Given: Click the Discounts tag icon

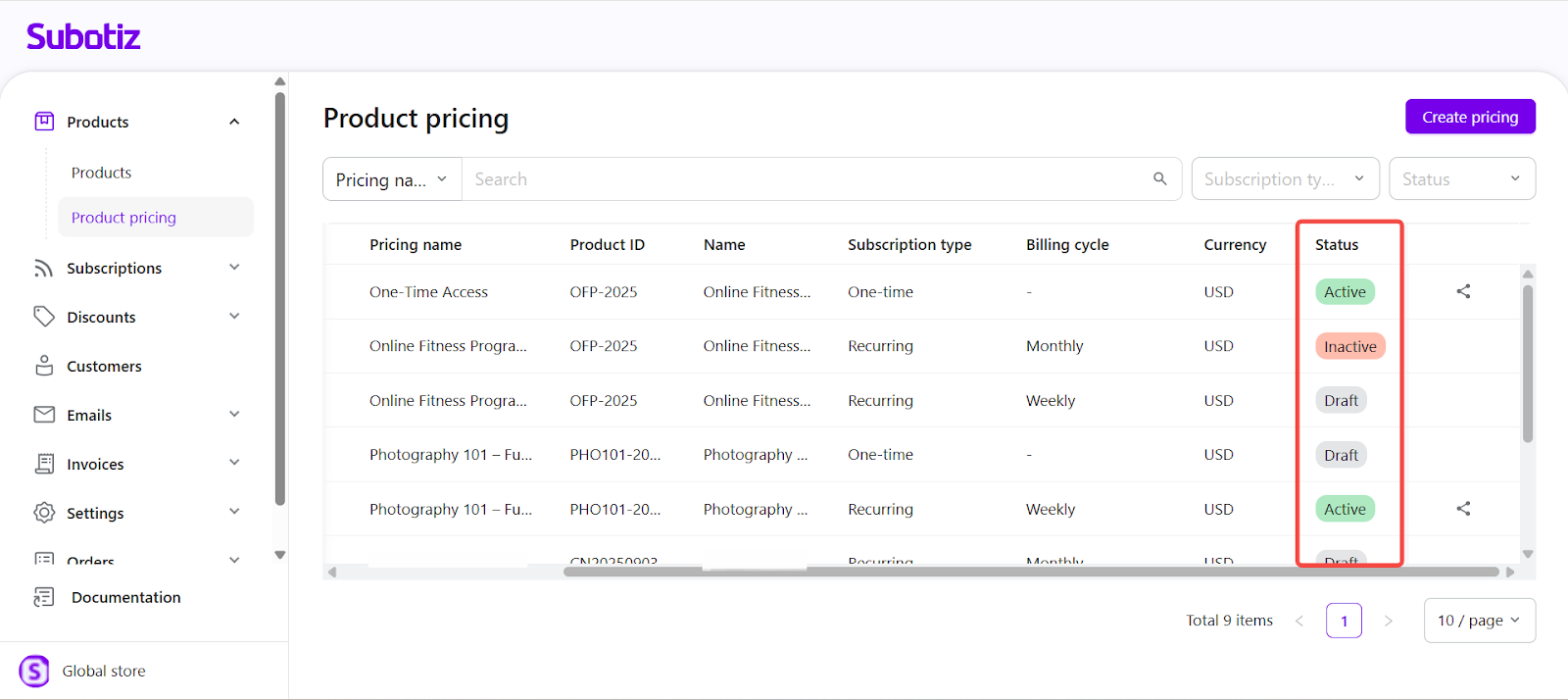Looking at the screenshot, I should pyautogui.click(x=44, y=317).
